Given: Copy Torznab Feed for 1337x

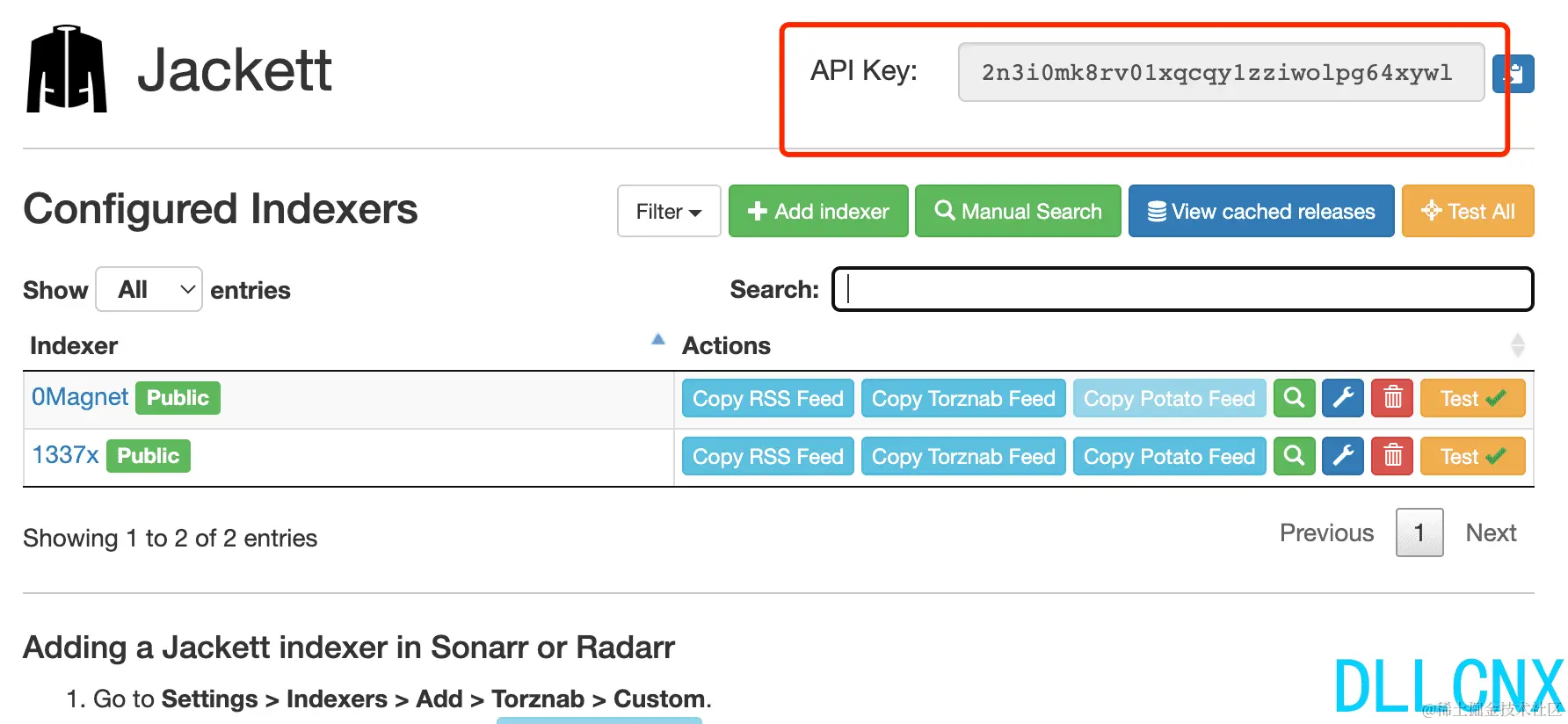Looking at the screenshot, I should tap(963, 456).
